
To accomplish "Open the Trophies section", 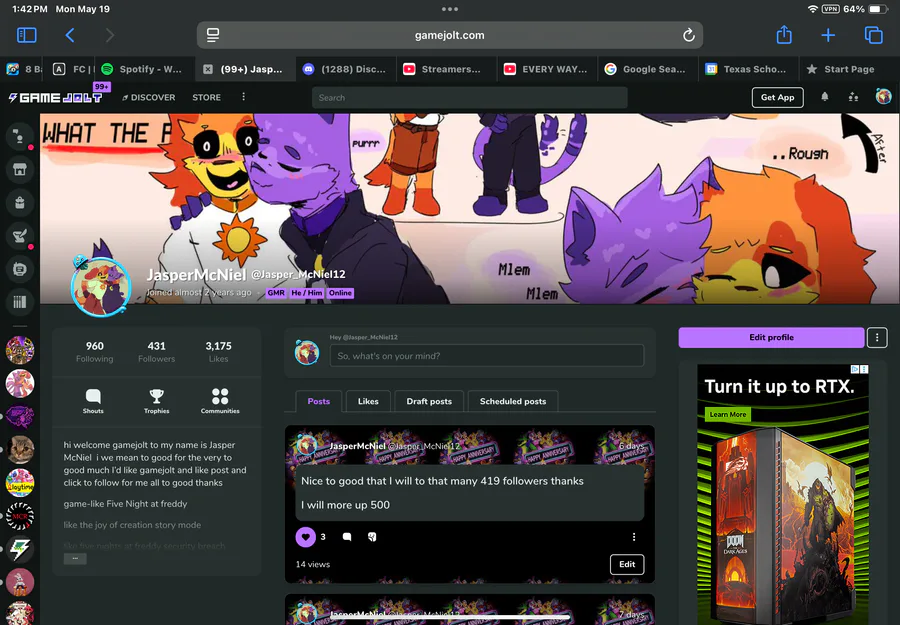I will [156, 401].
